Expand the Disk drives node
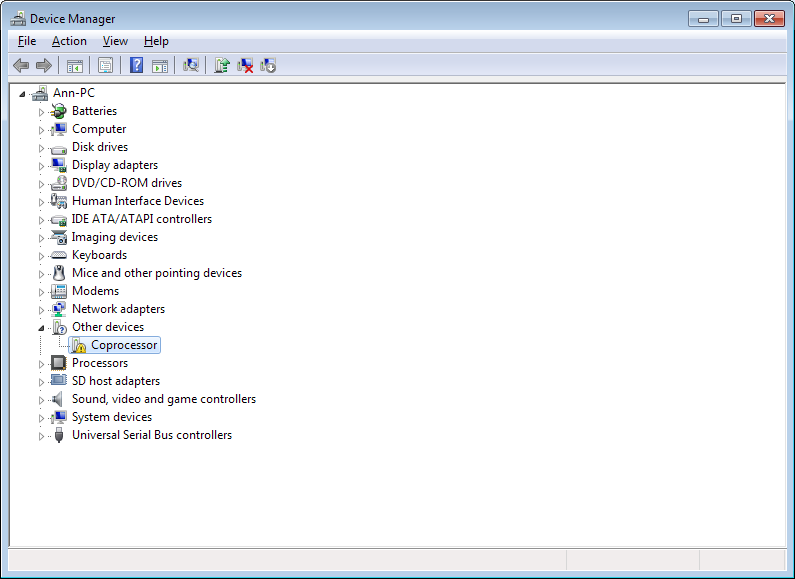 42,148
